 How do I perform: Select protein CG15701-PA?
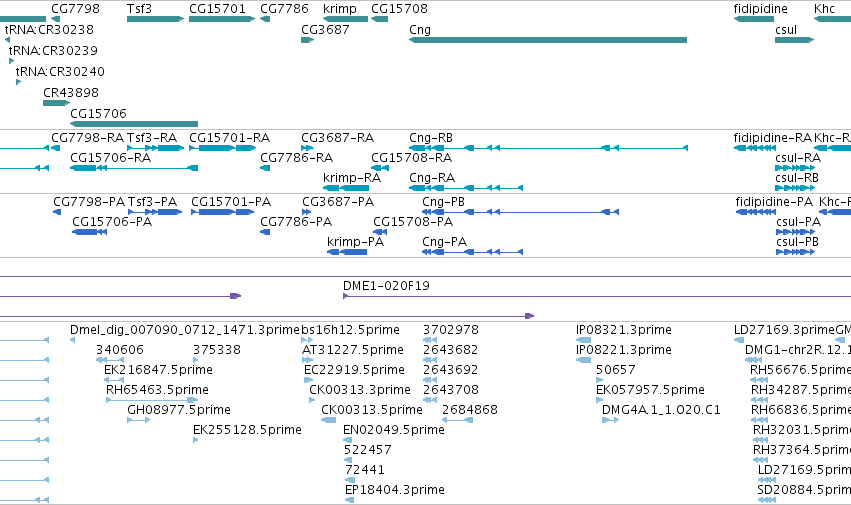(223, 212)
